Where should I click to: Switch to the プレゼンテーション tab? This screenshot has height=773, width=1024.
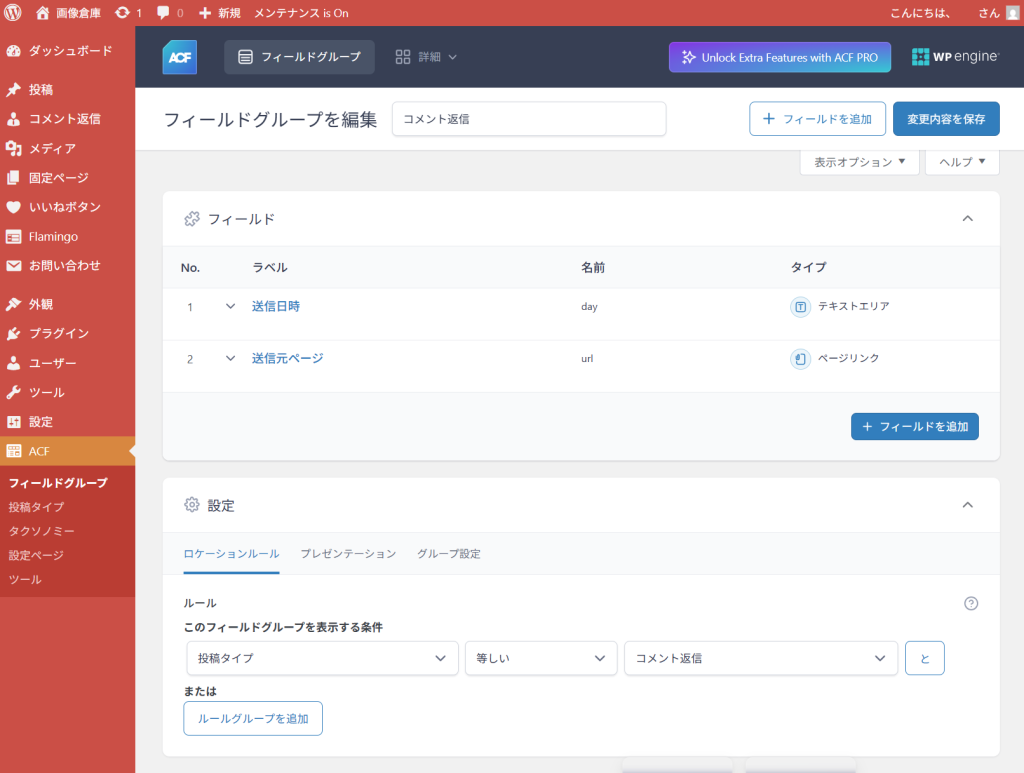[x=348, y=554]
